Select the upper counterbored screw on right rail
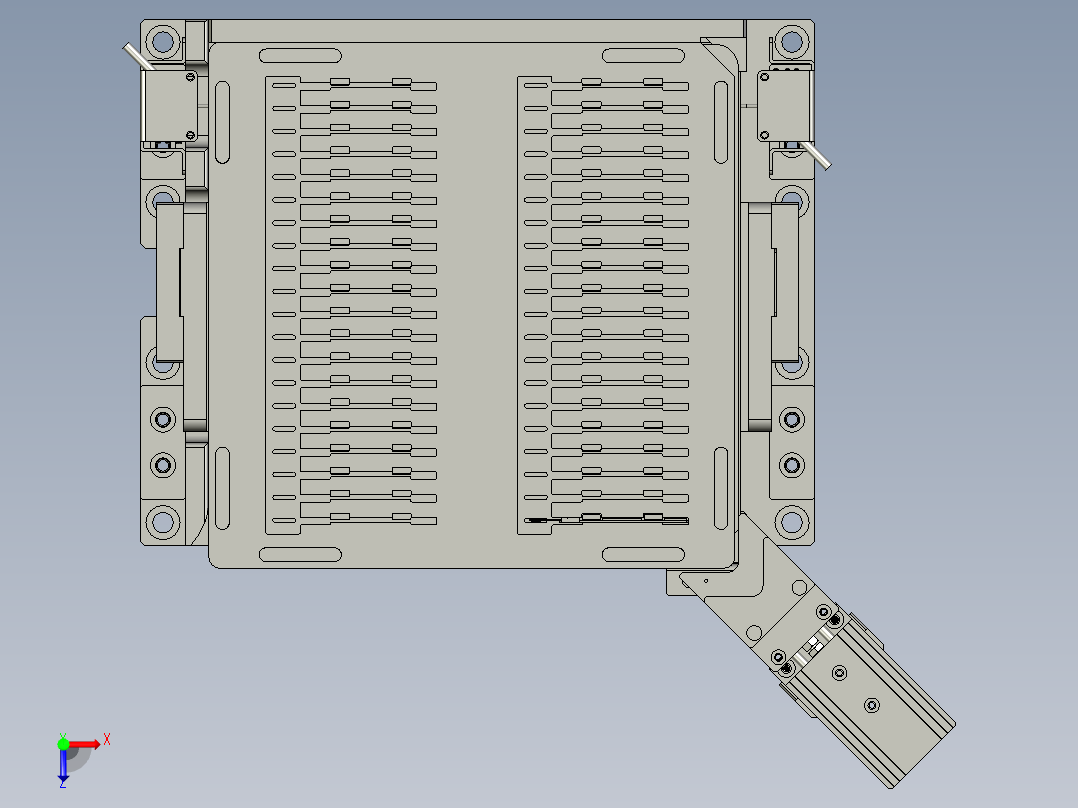The height and width of the screenshot is (808, 1078). click(x=791, y=419)
